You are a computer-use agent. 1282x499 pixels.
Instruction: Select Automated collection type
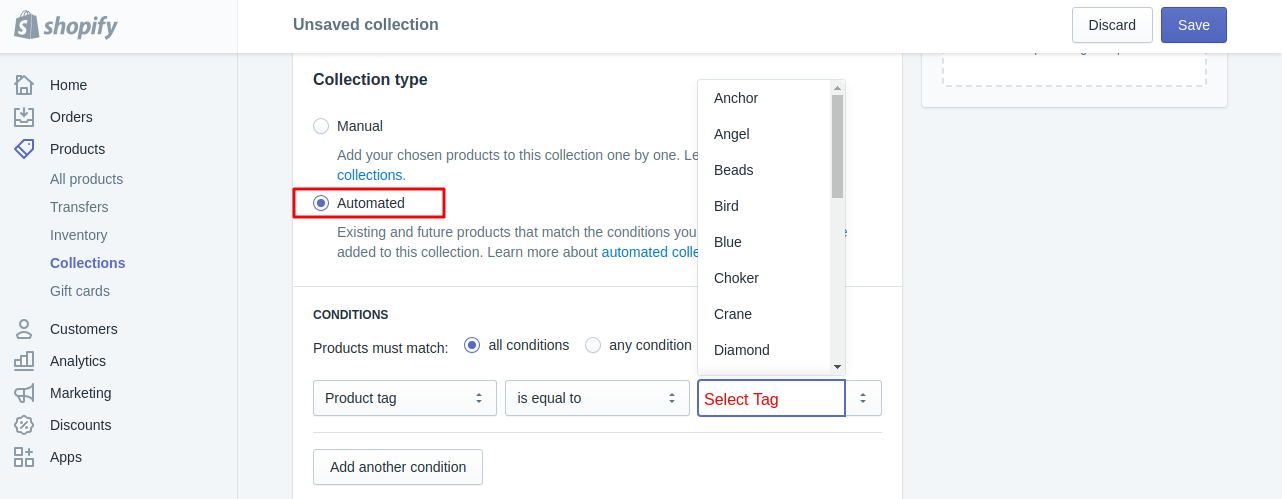pyautogui.click(x=321, y=203)
